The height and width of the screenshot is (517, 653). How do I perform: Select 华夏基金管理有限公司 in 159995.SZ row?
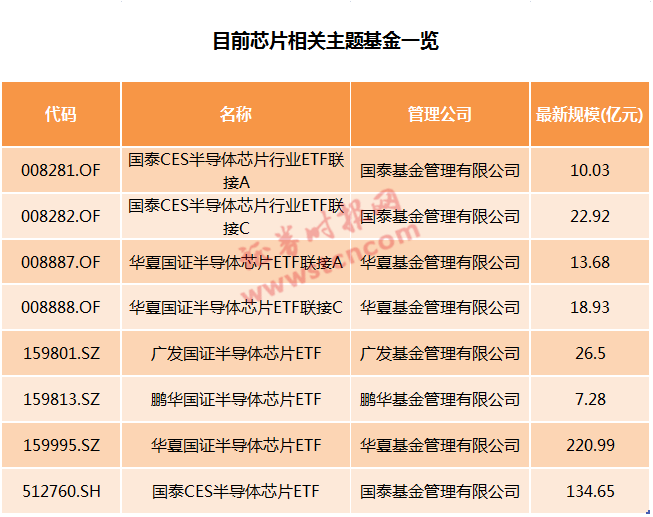(440, 446)
